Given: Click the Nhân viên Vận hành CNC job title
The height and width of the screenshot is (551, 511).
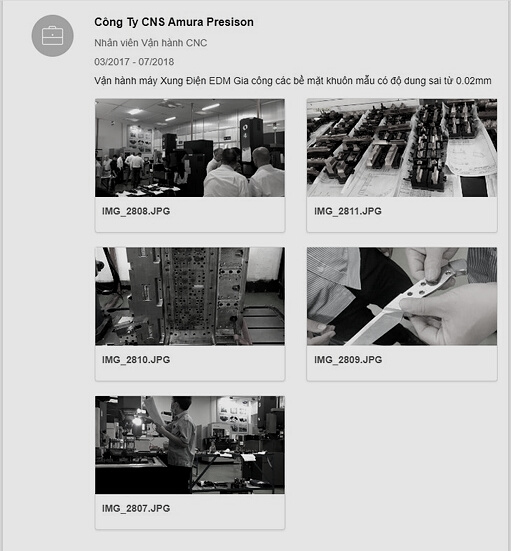Looking at the screenshot, I should click(150, 43).
